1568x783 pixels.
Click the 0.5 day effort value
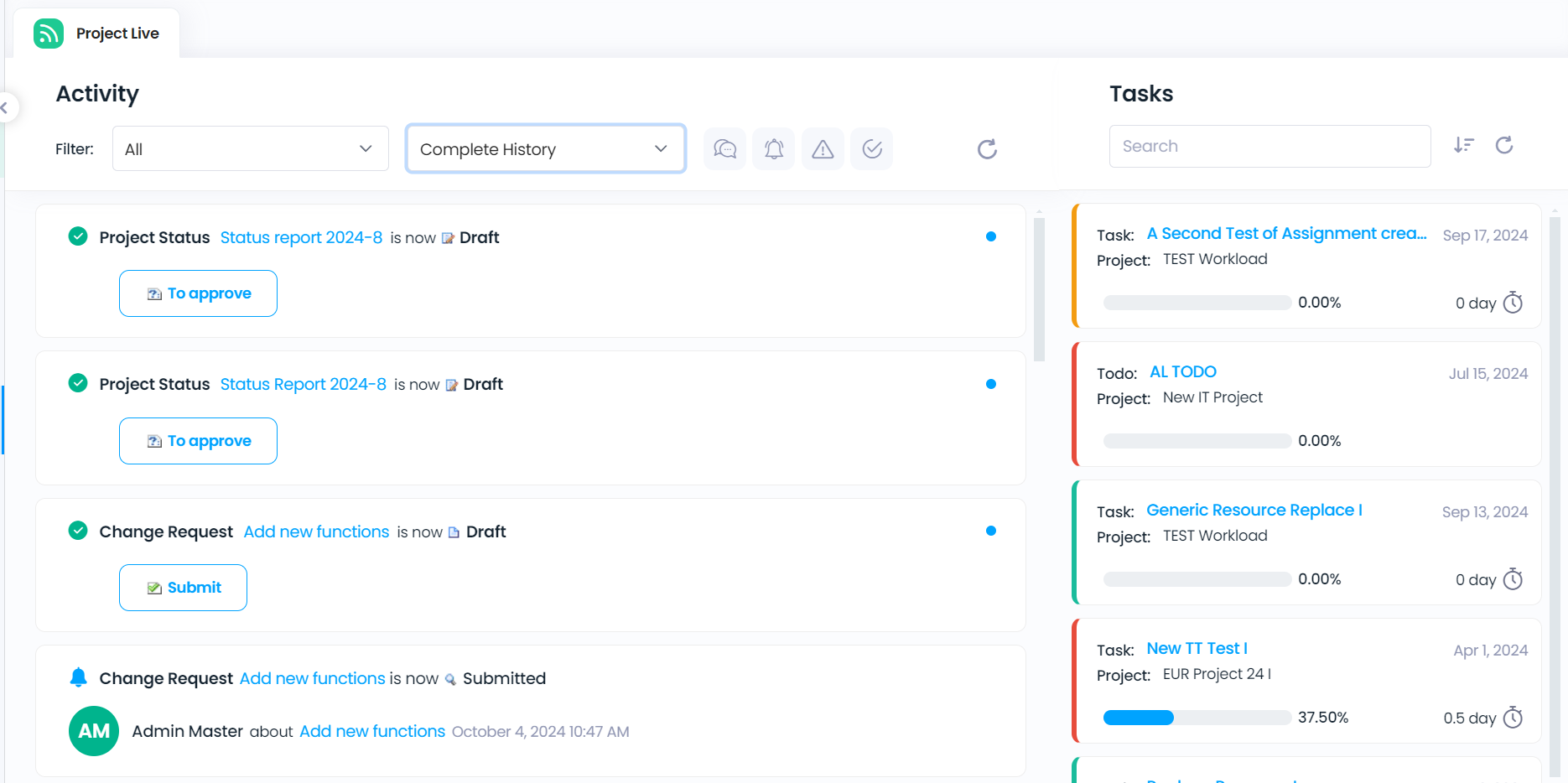(x=1469, y=718)
